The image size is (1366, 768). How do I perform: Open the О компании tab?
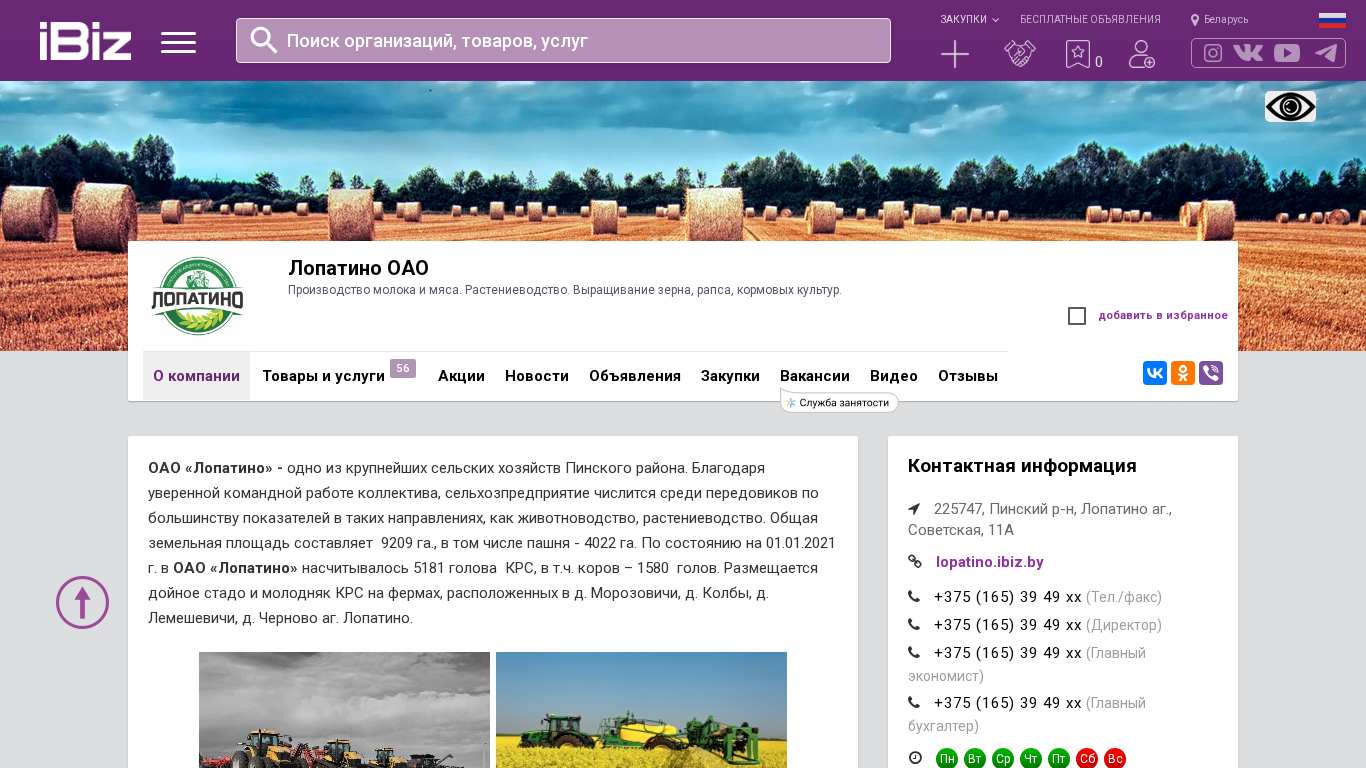(x=196, y=376)
